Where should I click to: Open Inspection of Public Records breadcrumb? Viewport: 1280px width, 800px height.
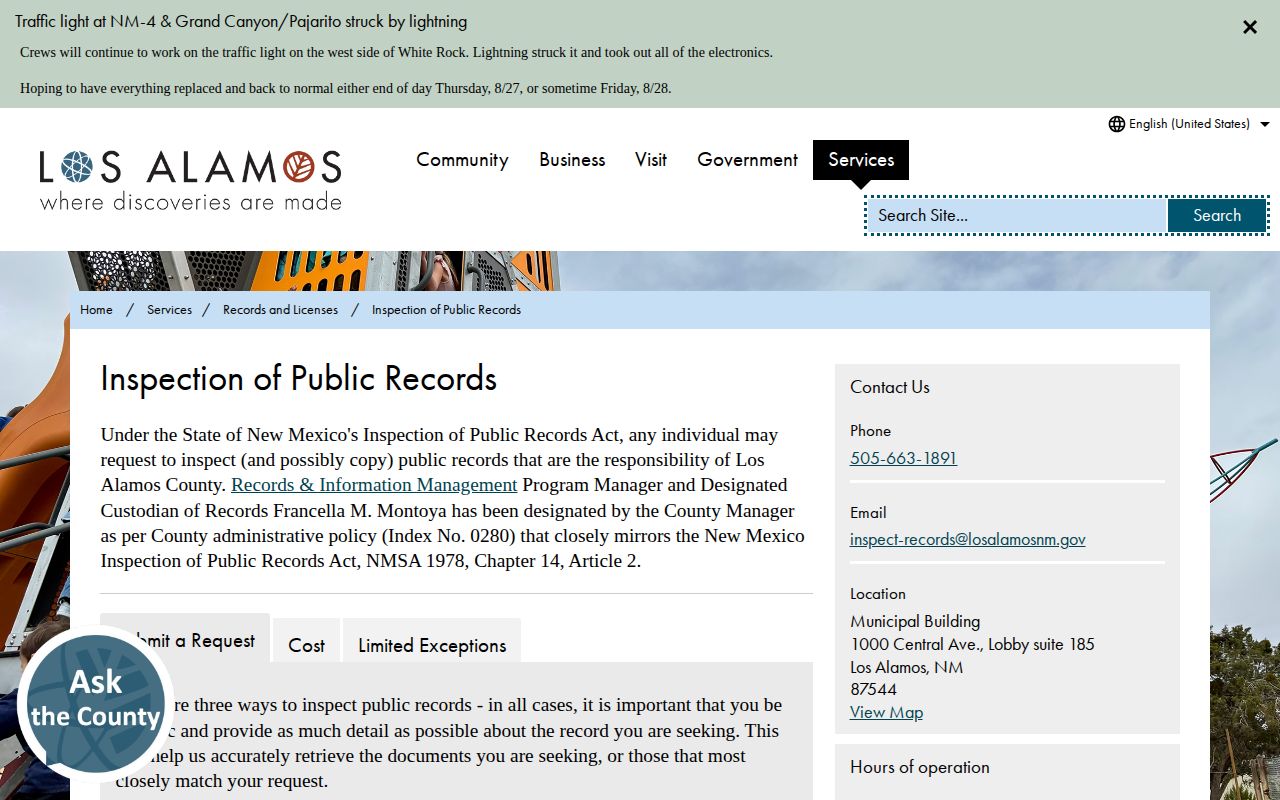[446, 310]
